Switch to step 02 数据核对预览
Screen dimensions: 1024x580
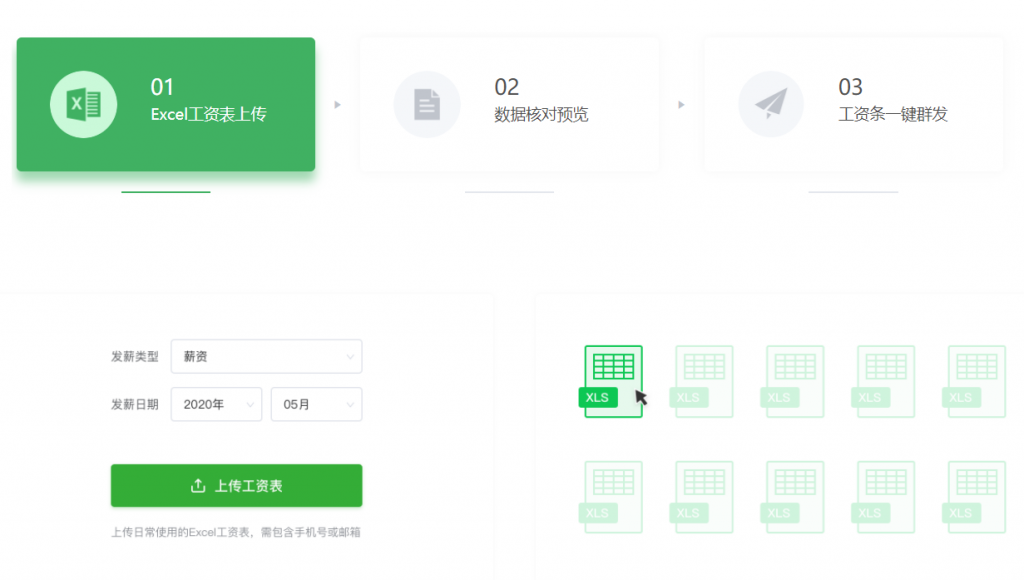tap(509, 104)
